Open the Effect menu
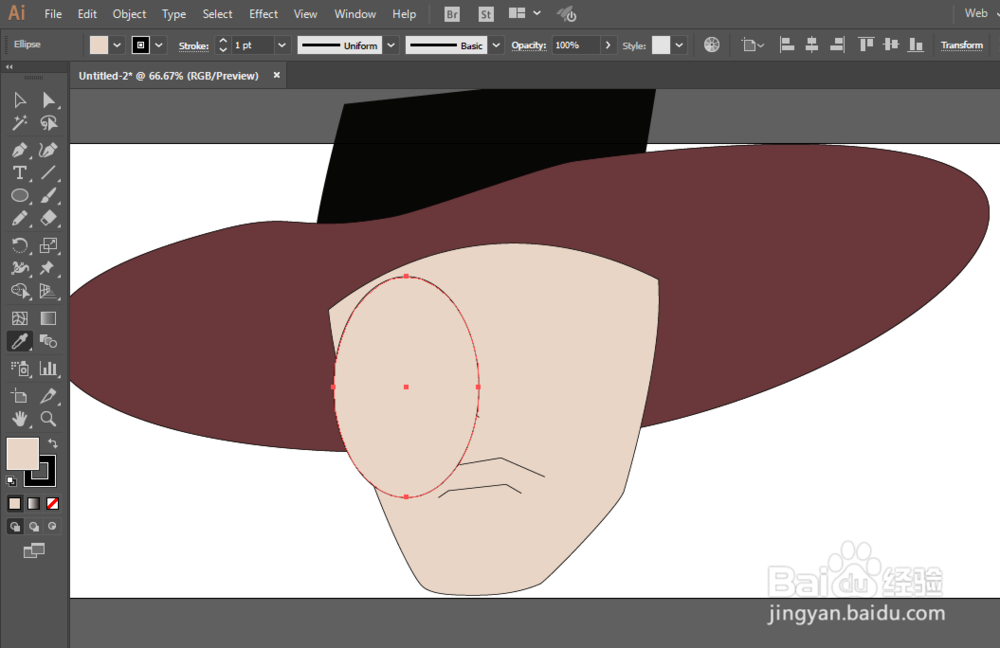 pyautogui.click(x=264, y=14)
